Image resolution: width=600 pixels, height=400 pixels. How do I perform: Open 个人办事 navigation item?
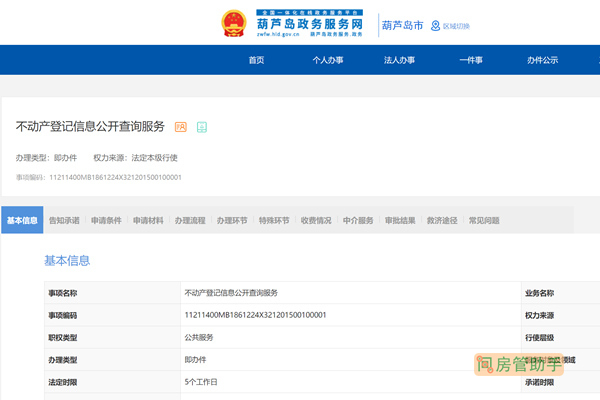[328, 60]
